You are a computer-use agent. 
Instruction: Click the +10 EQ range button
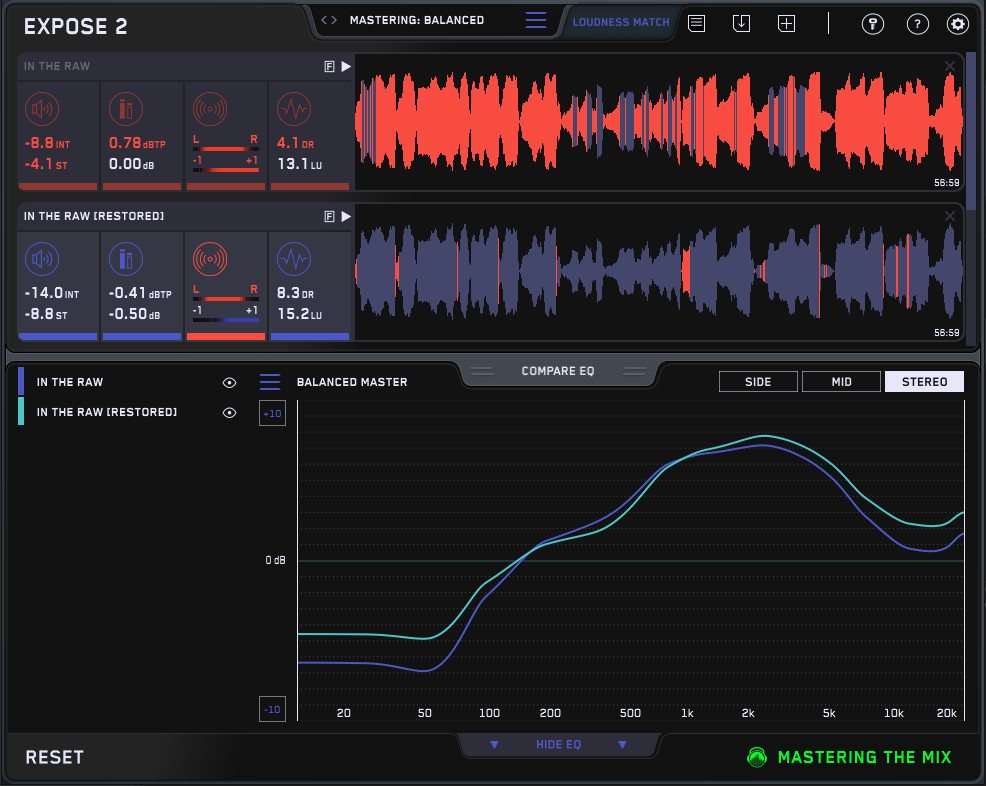pyautogui.click(x=272, y=414)
